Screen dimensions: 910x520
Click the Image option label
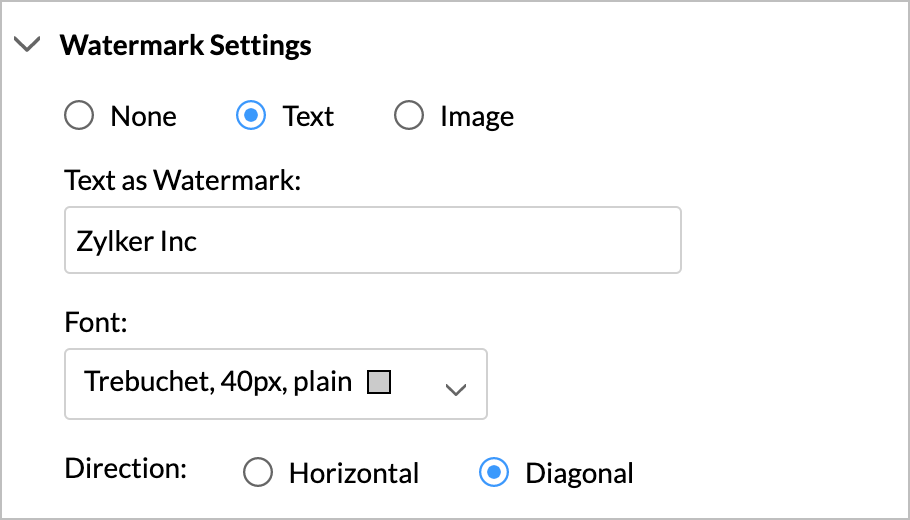click(x=476, y=117)
